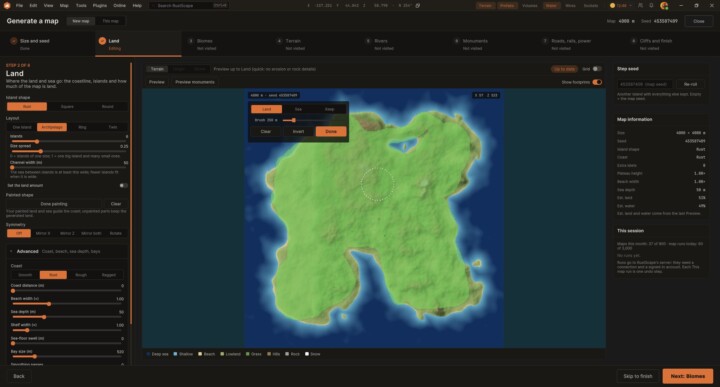Click the RustScape app logo icon

point(7,6)
